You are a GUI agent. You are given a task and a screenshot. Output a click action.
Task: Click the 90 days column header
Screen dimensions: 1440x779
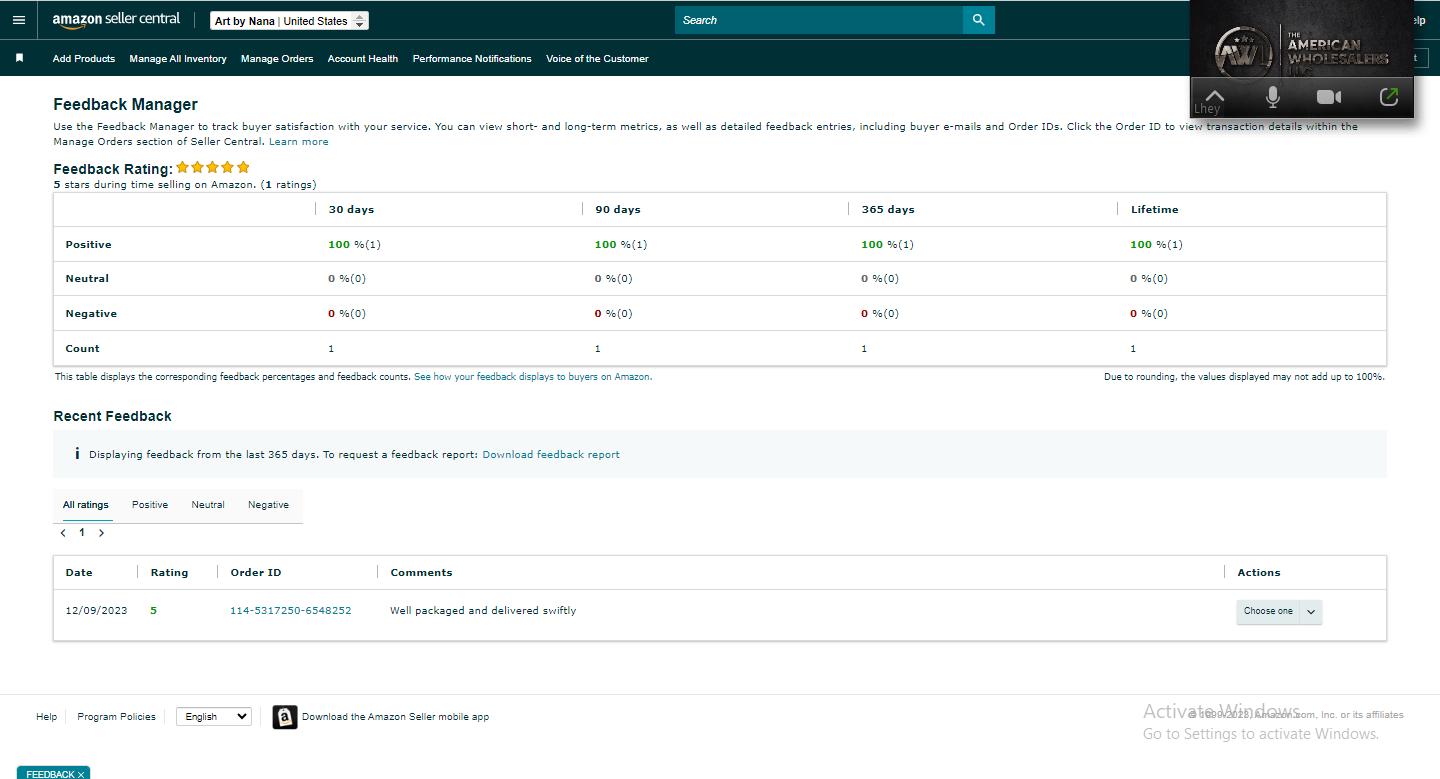click(618, 210)
